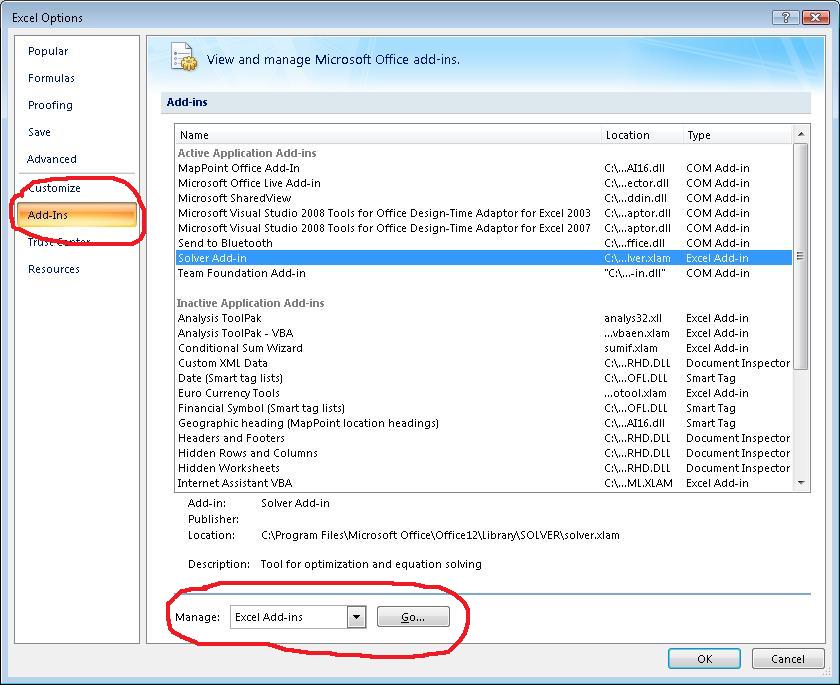
Task: Click the Help question mark button
Action: point(785,18)
